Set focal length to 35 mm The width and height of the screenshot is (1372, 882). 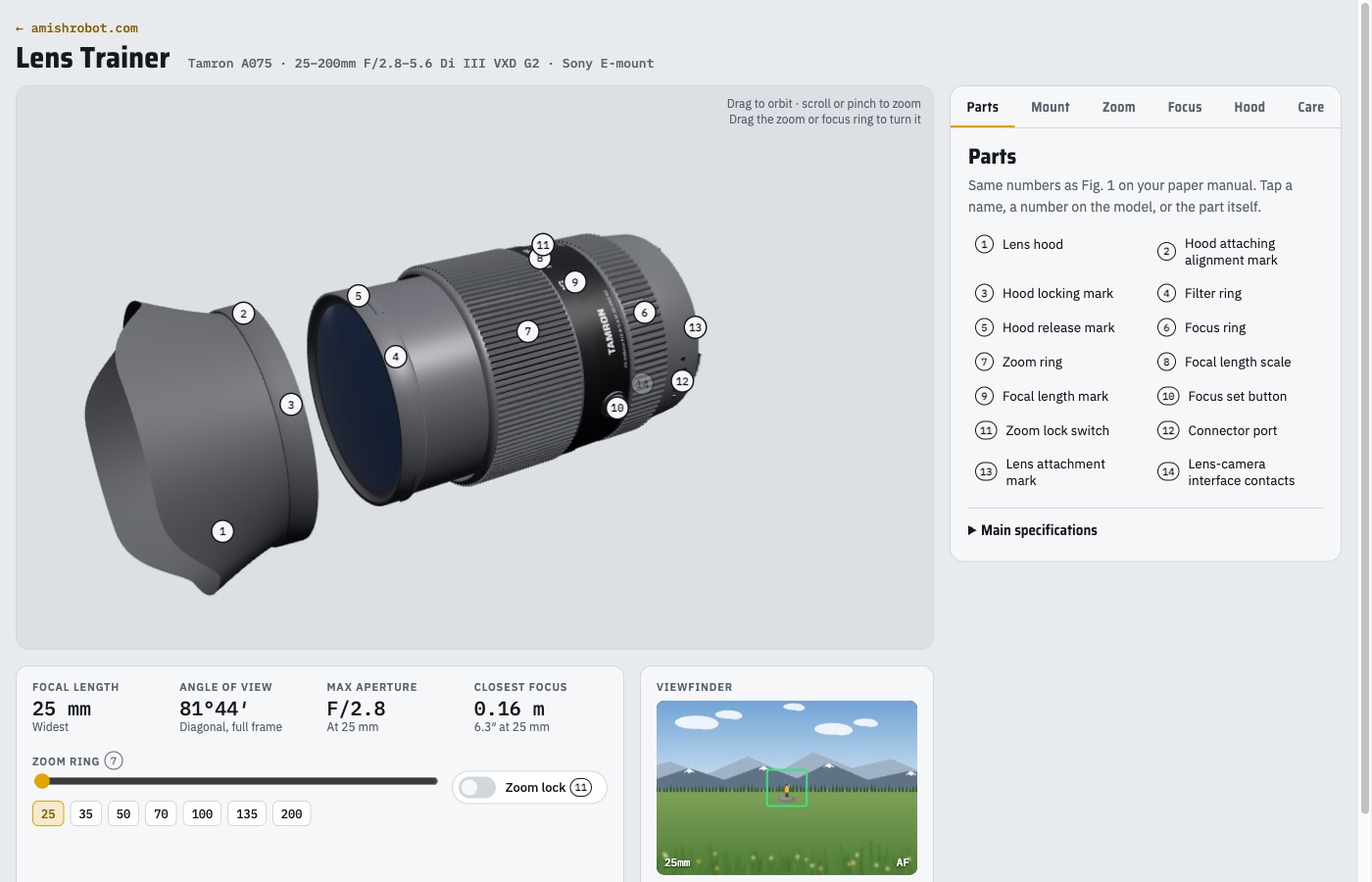pyautogui.click(x=86, y=813)
